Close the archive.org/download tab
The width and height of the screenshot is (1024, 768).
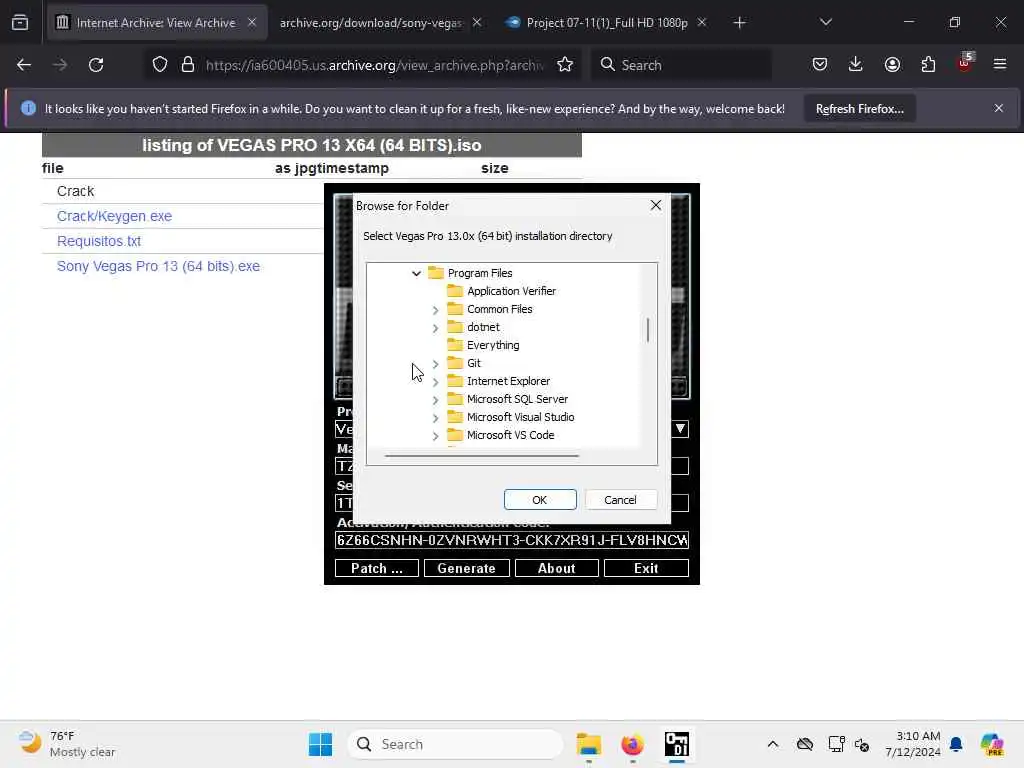click(x=477, y=22)
